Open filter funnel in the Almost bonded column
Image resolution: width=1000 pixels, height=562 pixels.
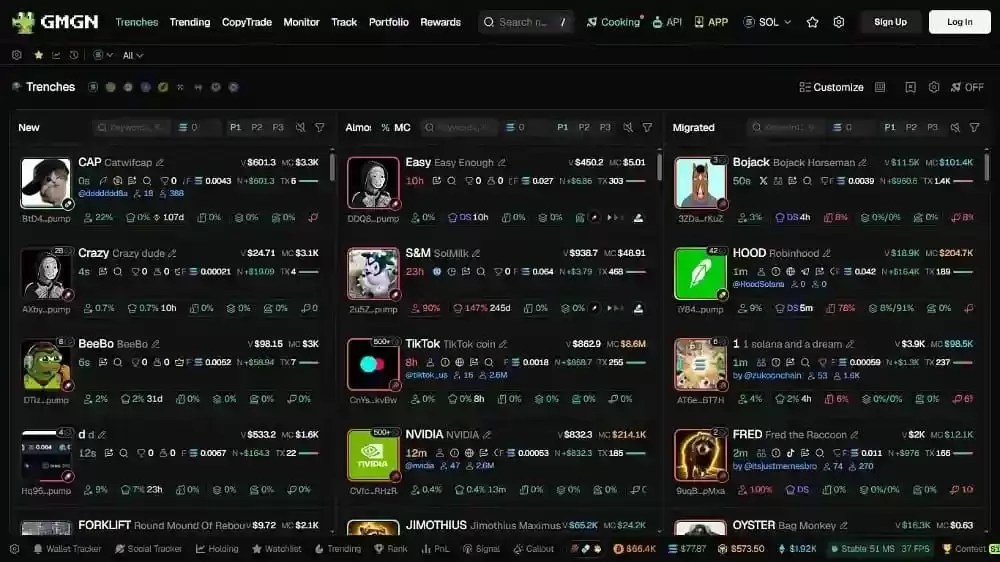click(x=647, y=127)
